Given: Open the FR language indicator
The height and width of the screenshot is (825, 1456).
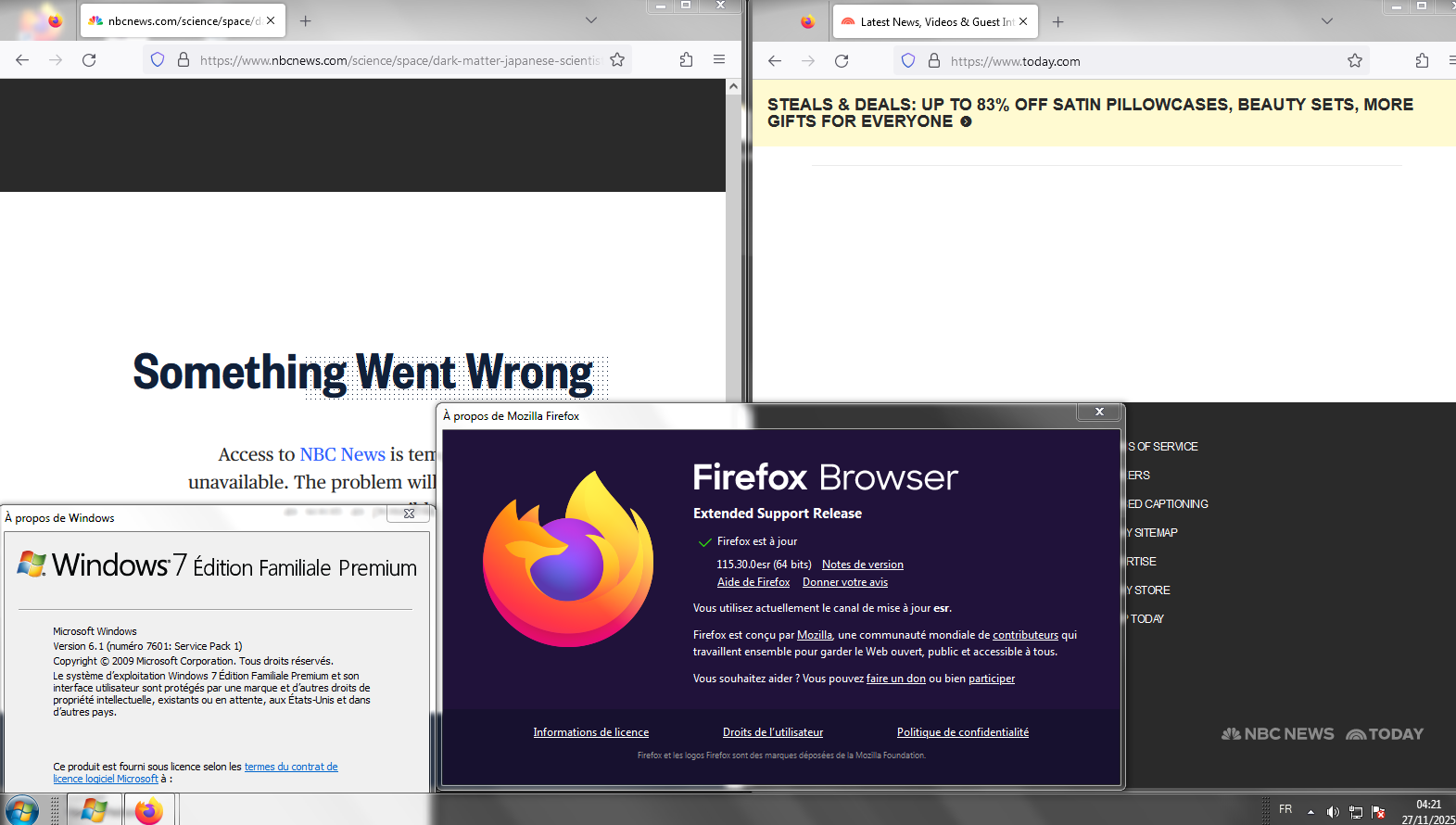Looking at the screenshot, I should (1285, 809).
